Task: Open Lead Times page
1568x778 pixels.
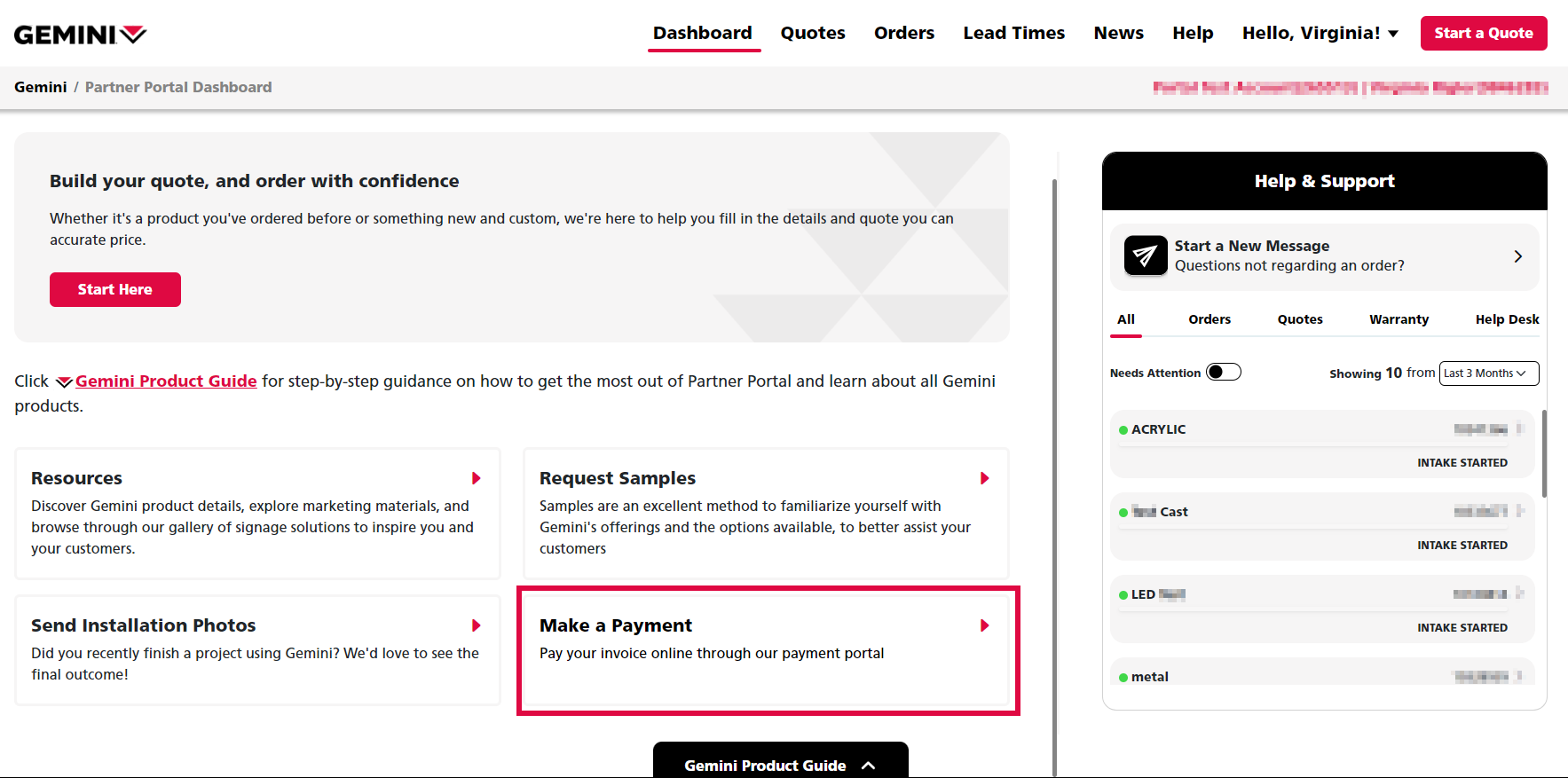Action: [1014, 33]
